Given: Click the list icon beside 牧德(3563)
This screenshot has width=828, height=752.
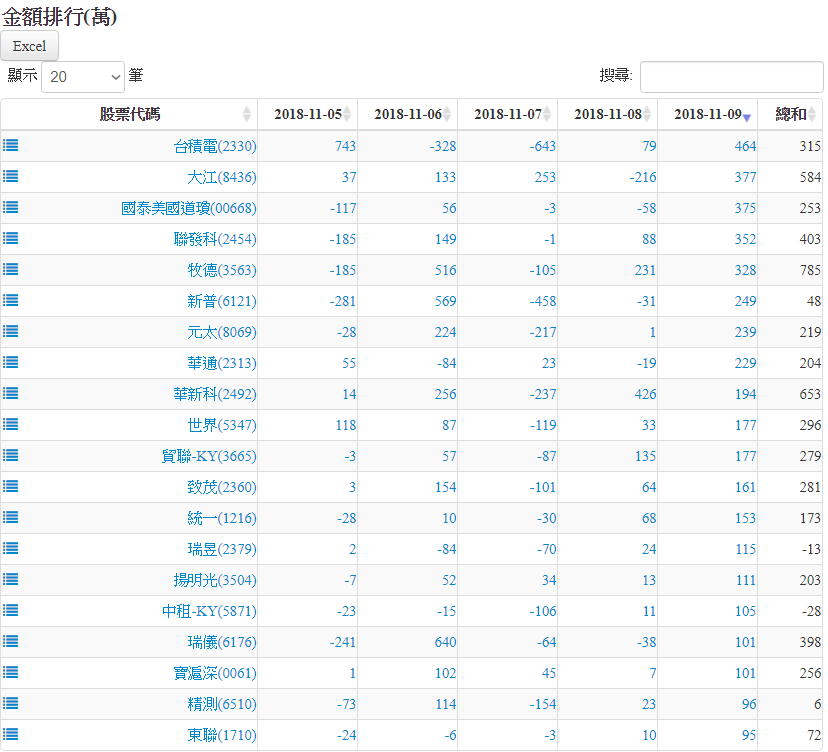Looking at the screenshot, I should 11,269.
